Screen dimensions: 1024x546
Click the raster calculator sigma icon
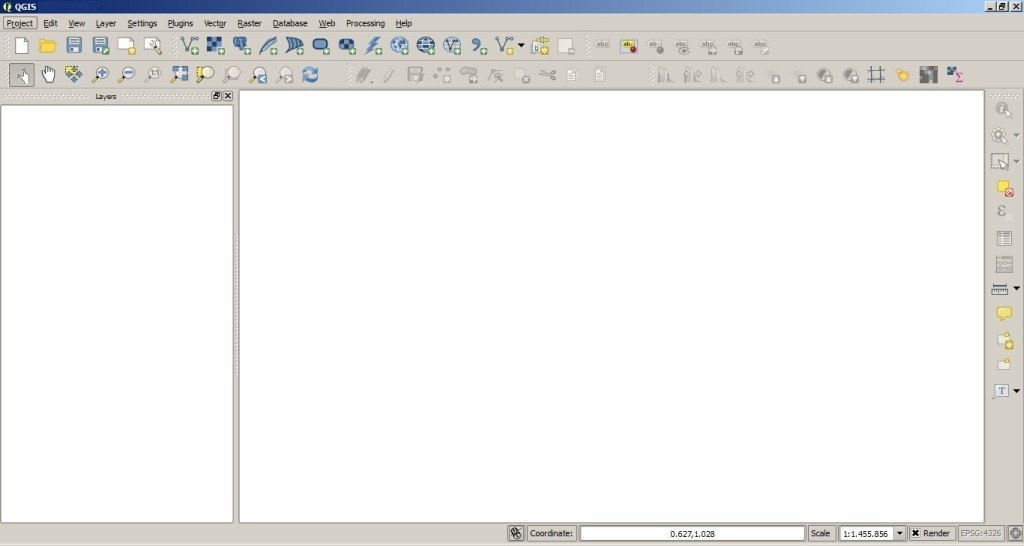tap(955, 75)
